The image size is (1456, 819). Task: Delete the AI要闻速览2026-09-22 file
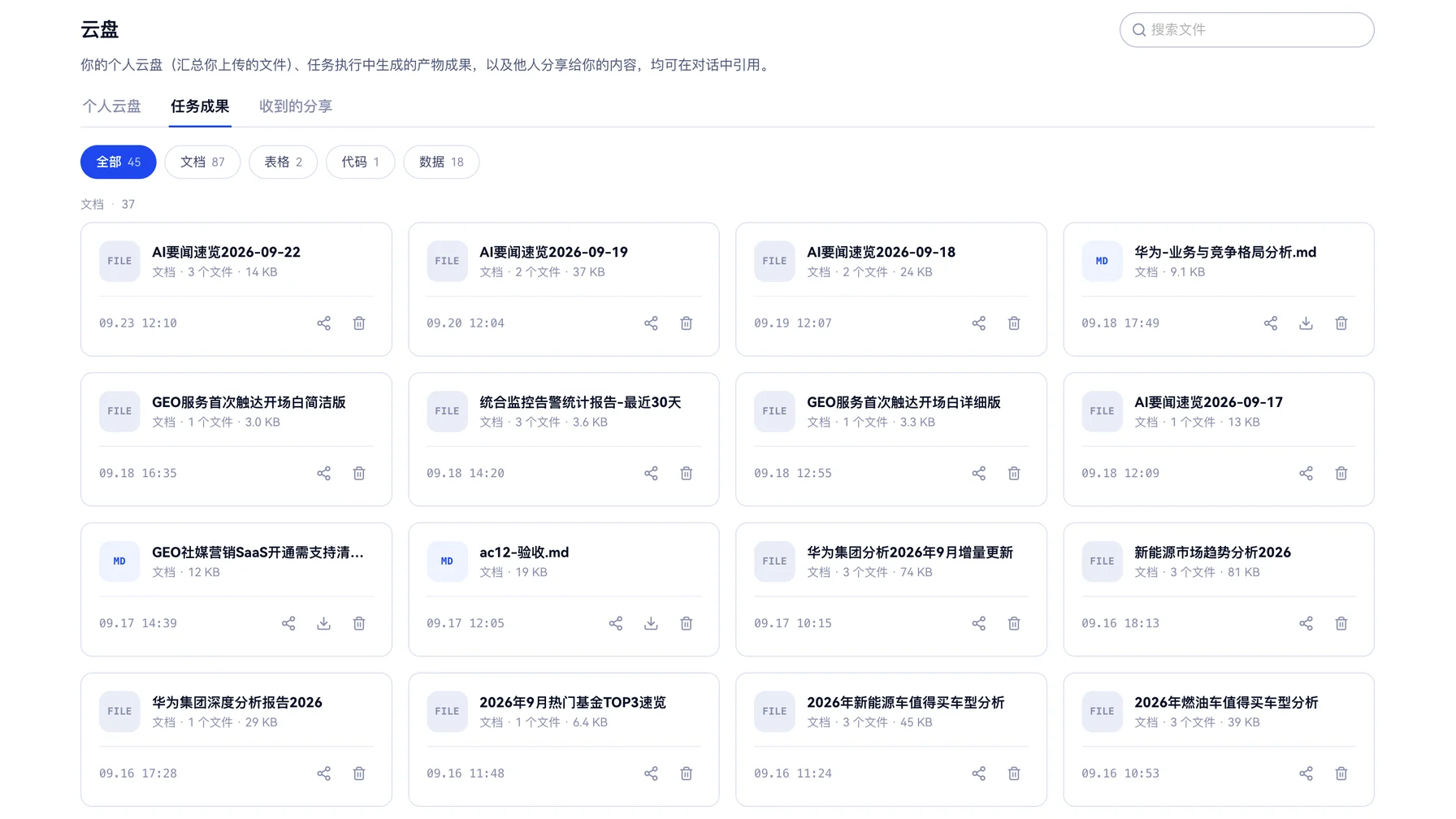tap(359, 323)
